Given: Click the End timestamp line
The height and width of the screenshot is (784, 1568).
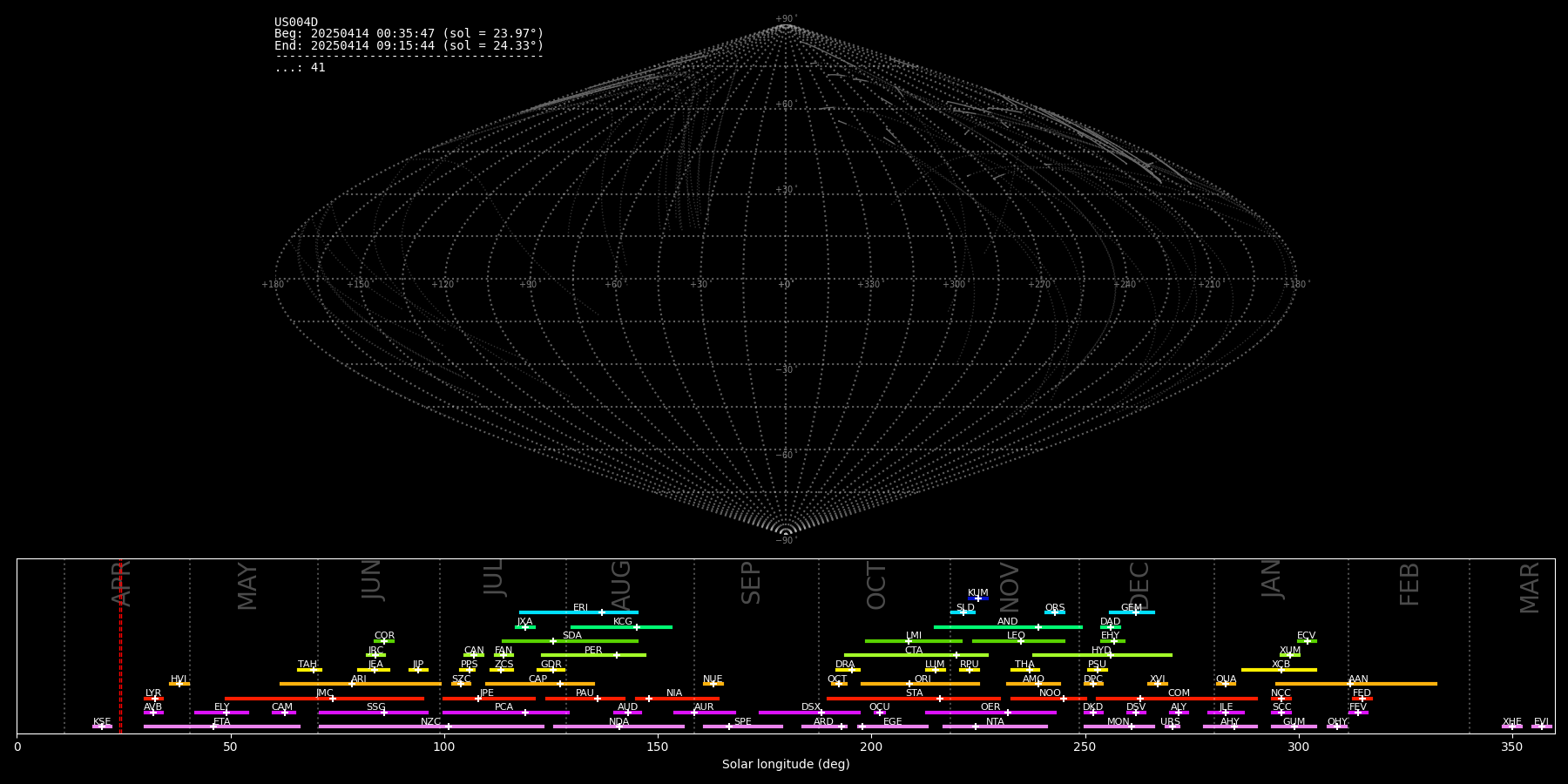Looking at the screenshot, I should point(409,45).
